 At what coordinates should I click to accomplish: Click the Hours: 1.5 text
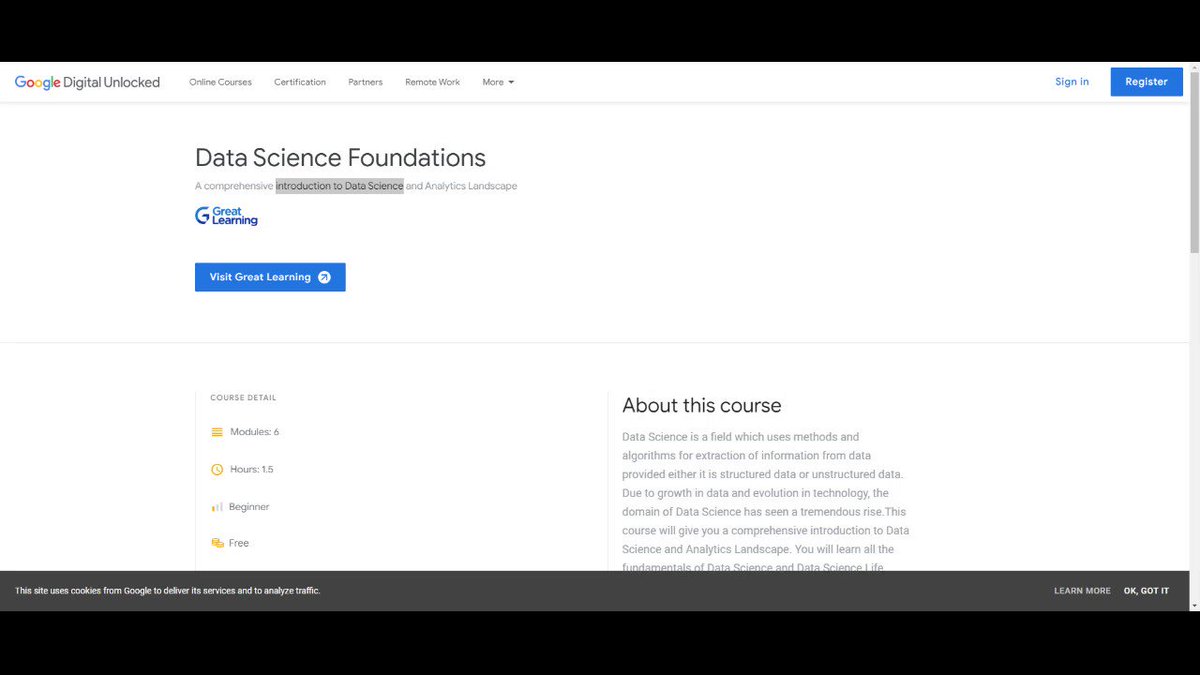coord(252,469)
